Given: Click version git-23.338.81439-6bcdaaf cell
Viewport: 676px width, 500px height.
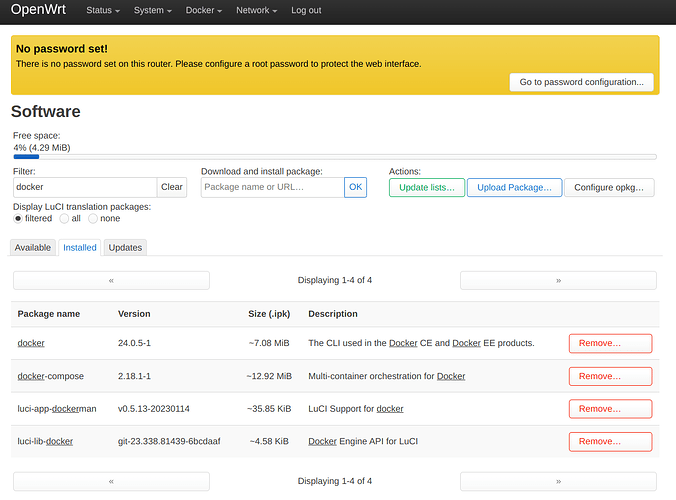Looking at the screenshot, I should point(169,441).
